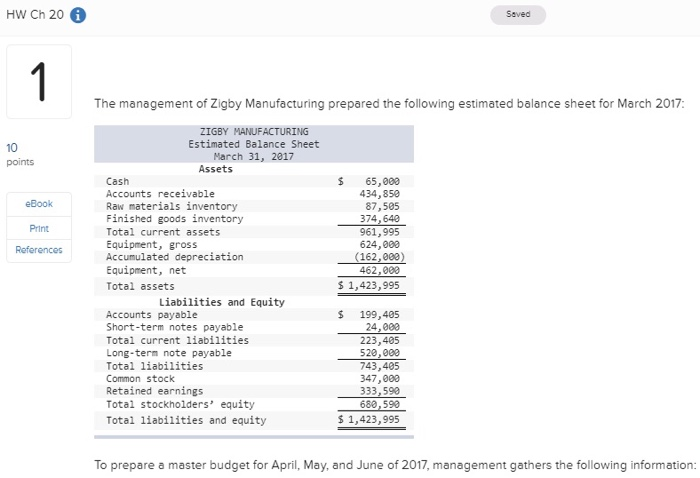Click the HW Ch 20 title

(35, 15)
